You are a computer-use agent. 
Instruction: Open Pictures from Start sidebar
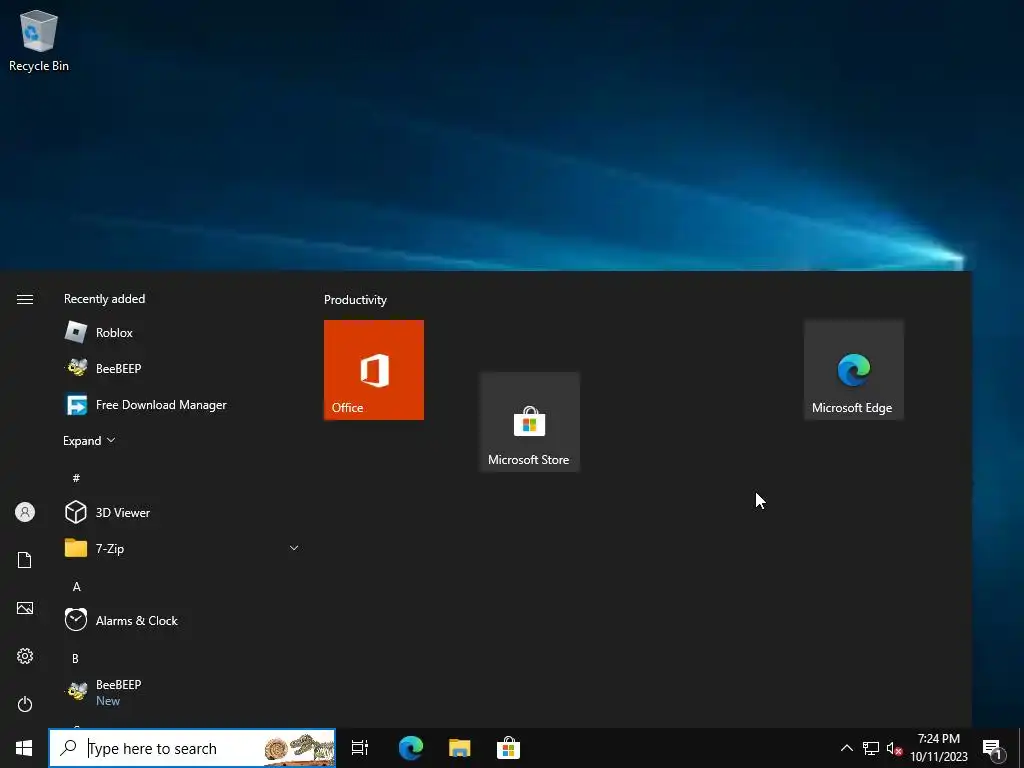[x=25, y=608]
